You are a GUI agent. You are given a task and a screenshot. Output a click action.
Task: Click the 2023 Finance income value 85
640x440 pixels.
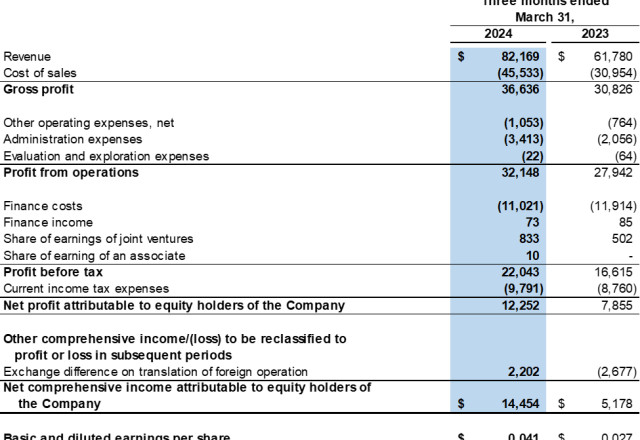coord(625,222)
